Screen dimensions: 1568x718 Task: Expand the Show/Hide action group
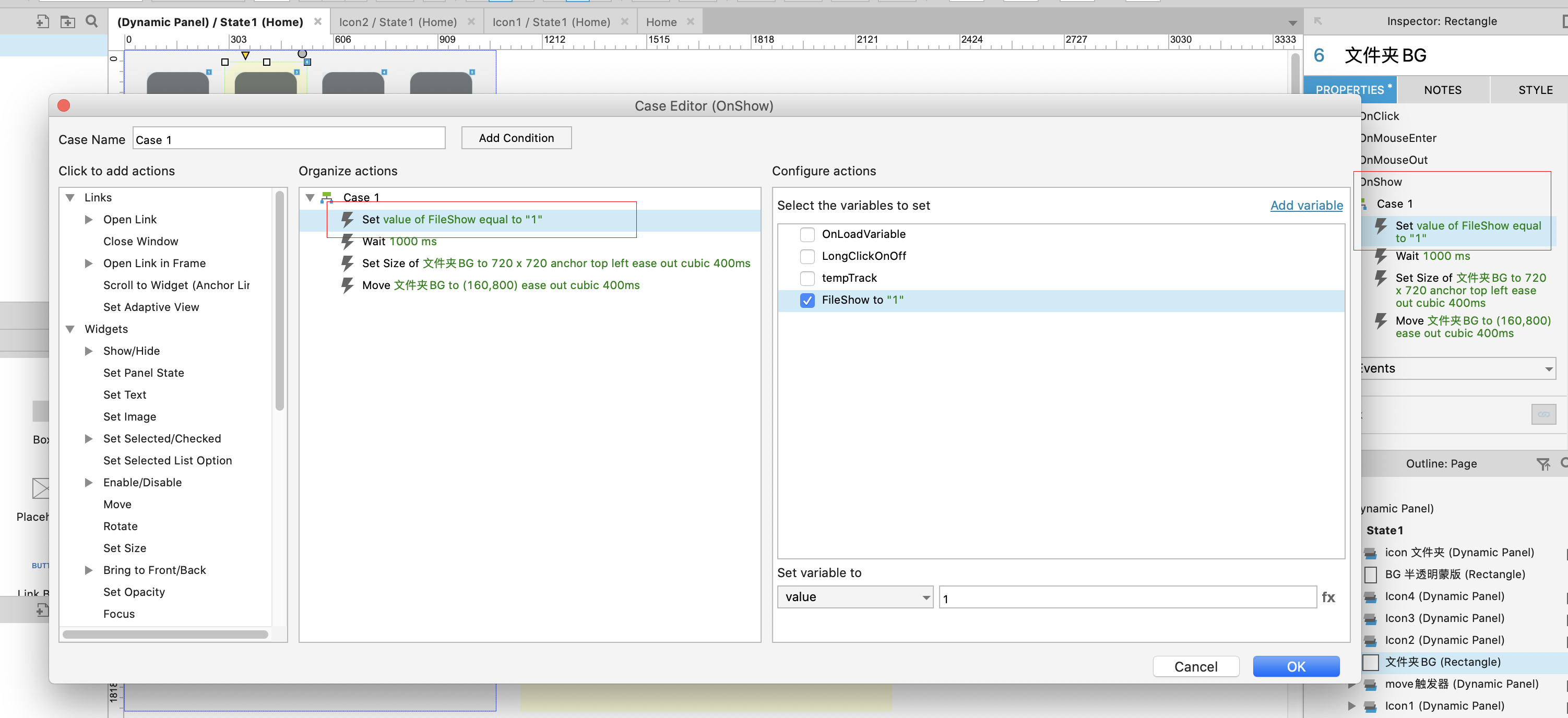89,351
